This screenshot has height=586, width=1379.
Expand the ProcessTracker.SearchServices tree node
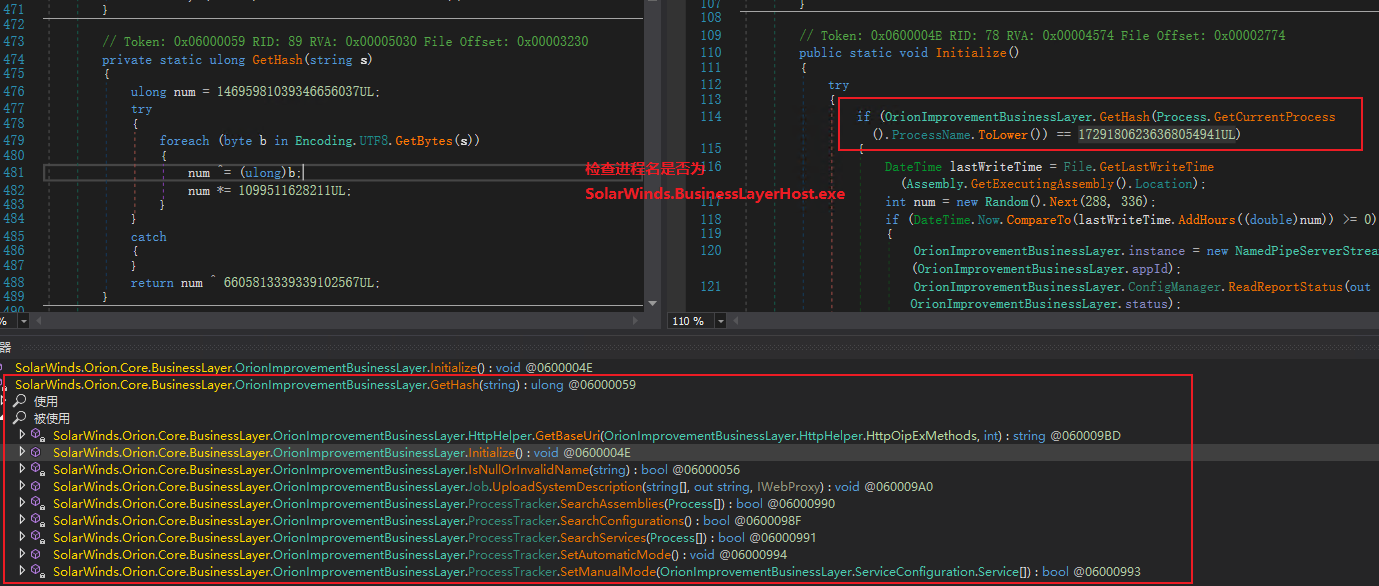point(23,538)
